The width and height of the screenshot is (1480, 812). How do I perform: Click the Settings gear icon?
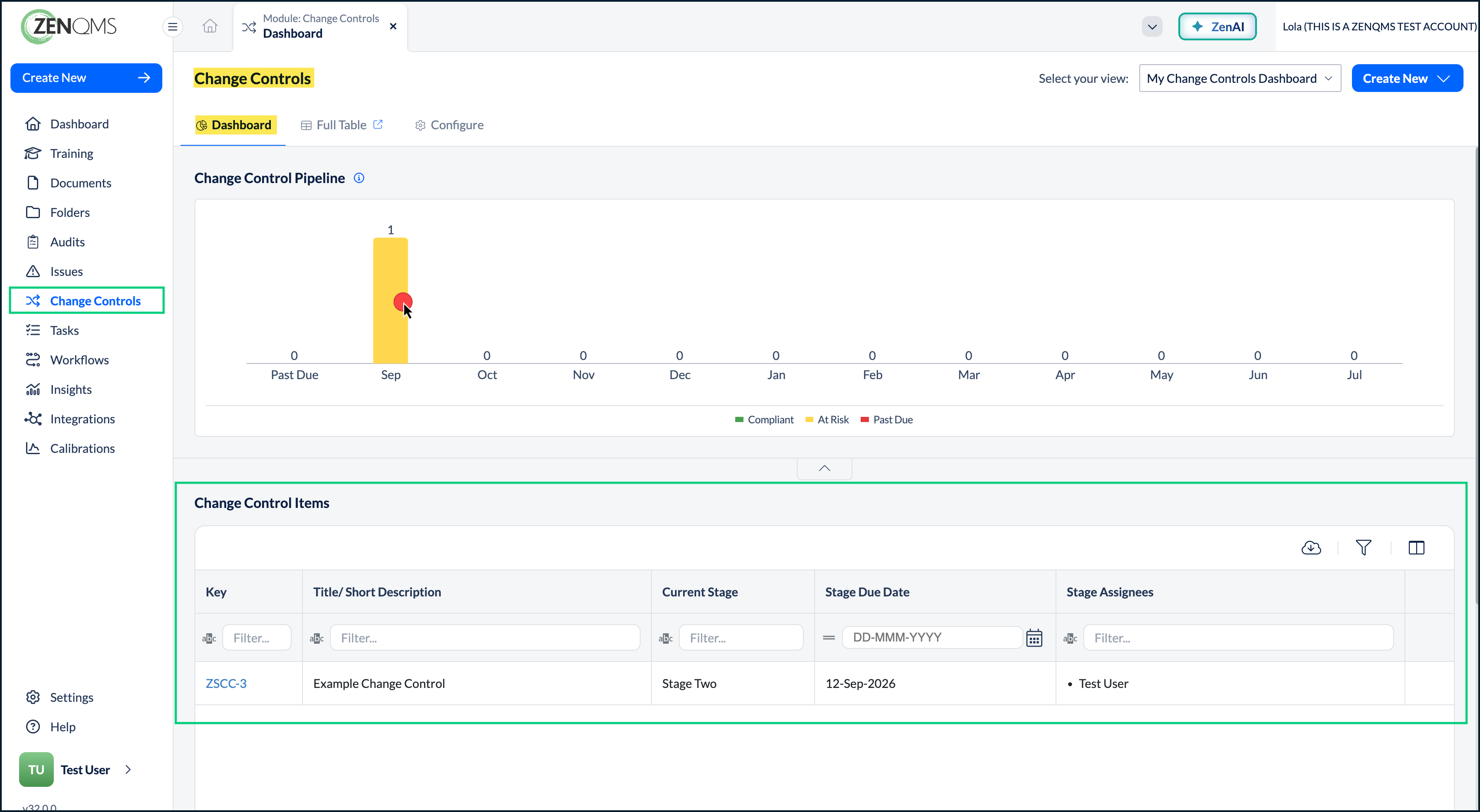(33, 697)
